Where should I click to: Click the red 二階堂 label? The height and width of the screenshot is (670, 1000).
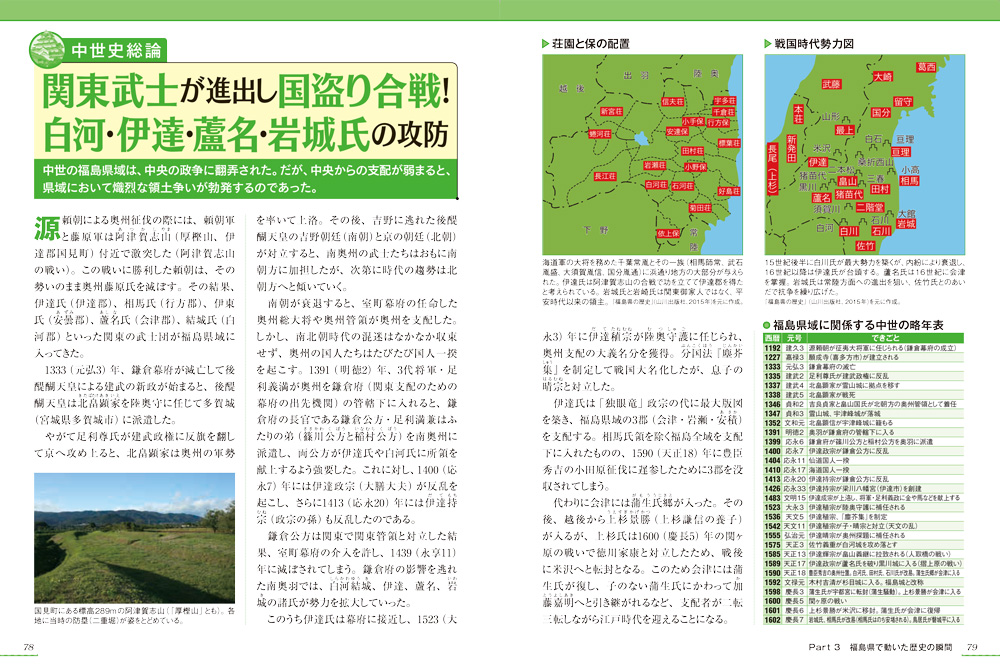pos(870,208)
